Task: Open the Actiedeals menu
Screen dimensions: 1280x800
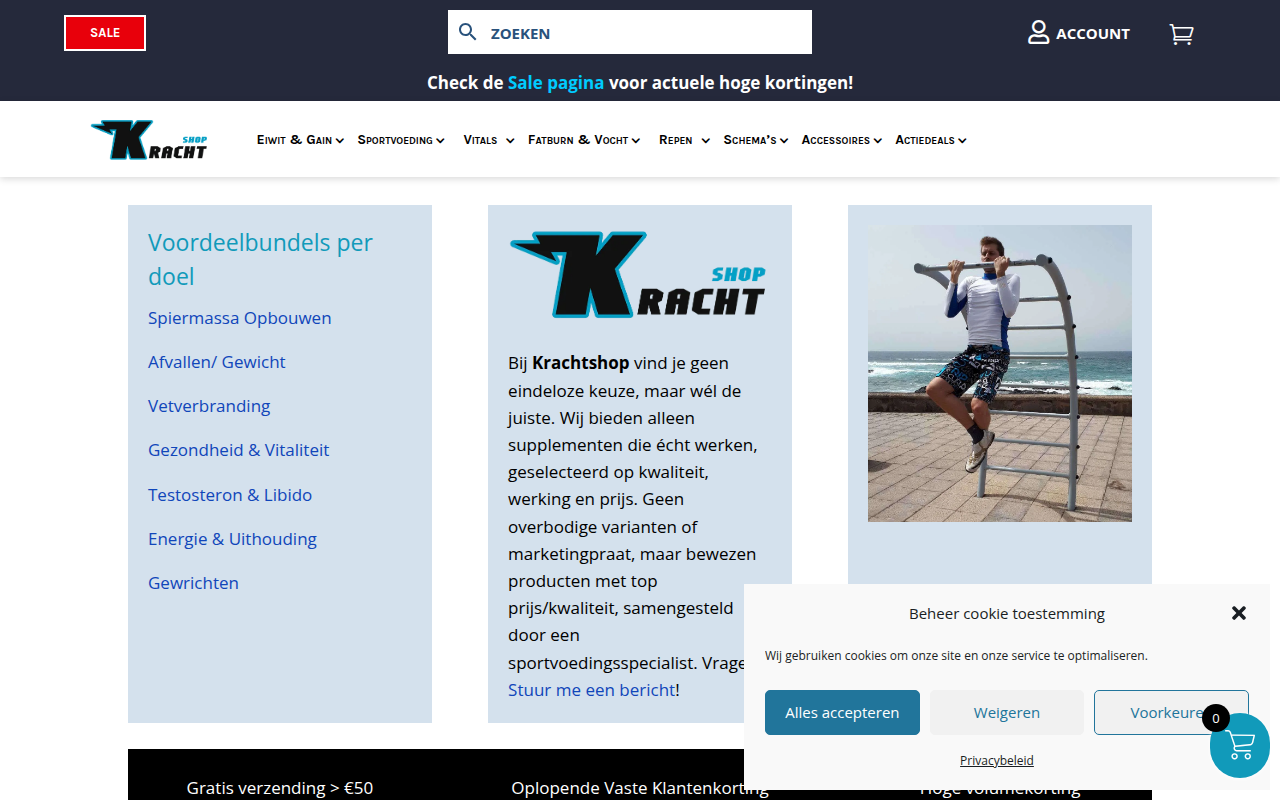Action: [x=930, y=140]
